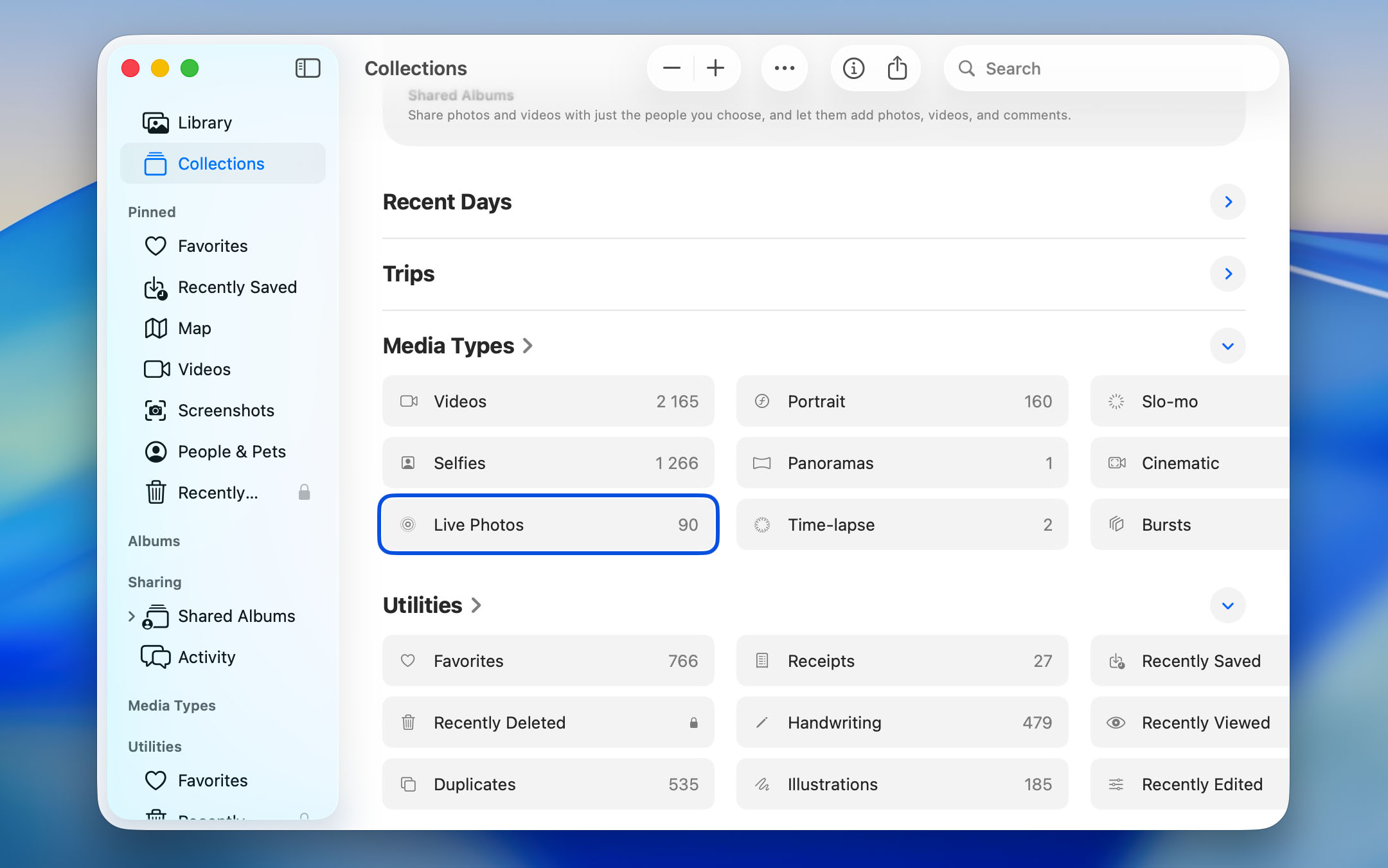Image resolution: width=1388 pixels, height=868 pixels.
Task: Open pinned Videos in sidebar
Action: [222, 369]
